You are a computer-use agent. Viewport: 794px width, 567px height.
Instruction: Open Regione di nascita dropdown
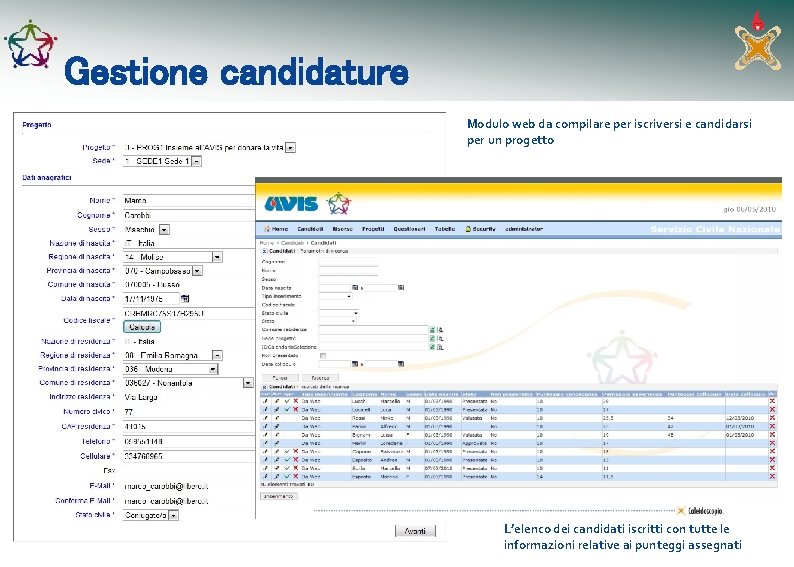217,257
